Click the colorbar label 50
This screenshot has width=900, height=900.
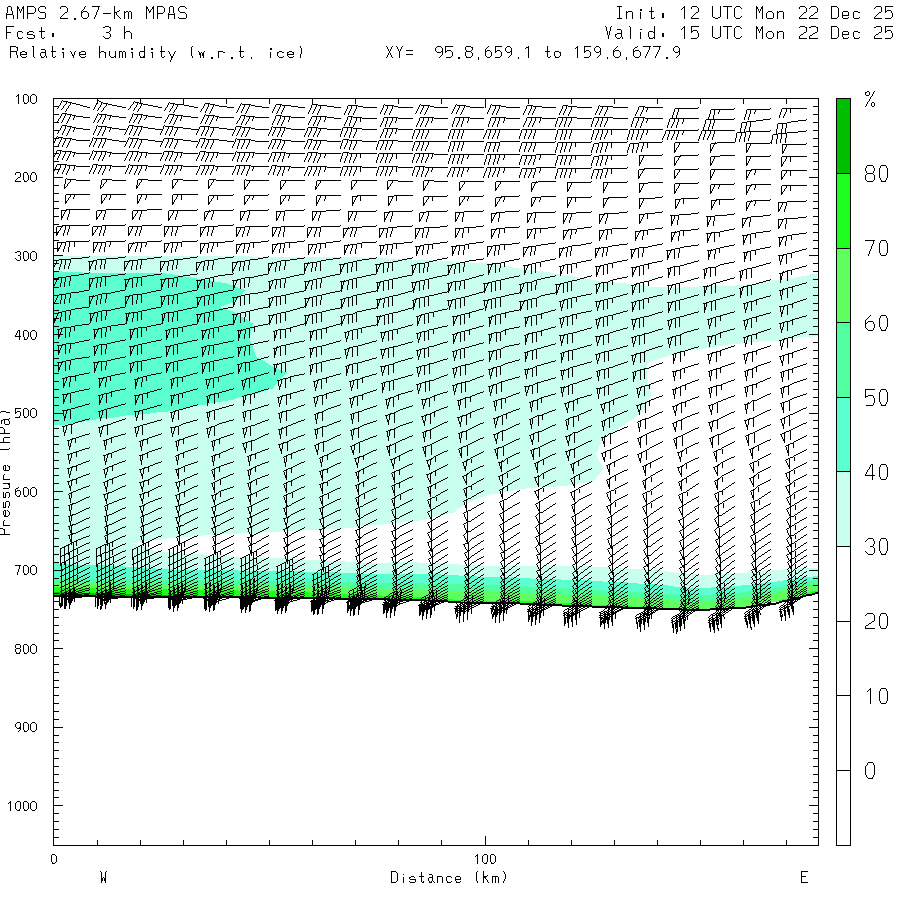pyautogui.click(x=876, y=398)
